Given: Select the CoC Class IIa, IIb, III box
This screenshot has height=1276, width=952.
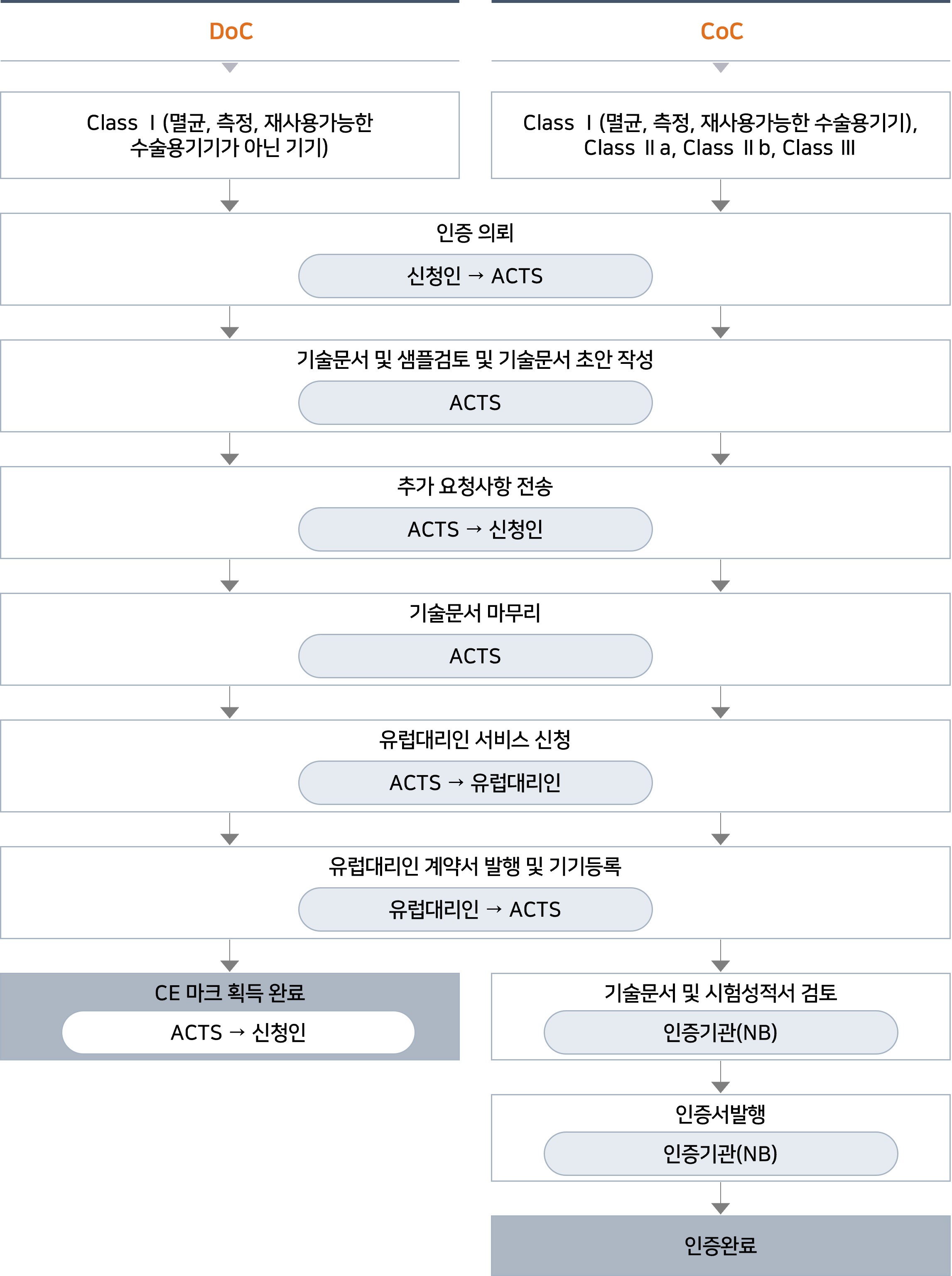Looking at the screenshot, I should pos(720,135).
